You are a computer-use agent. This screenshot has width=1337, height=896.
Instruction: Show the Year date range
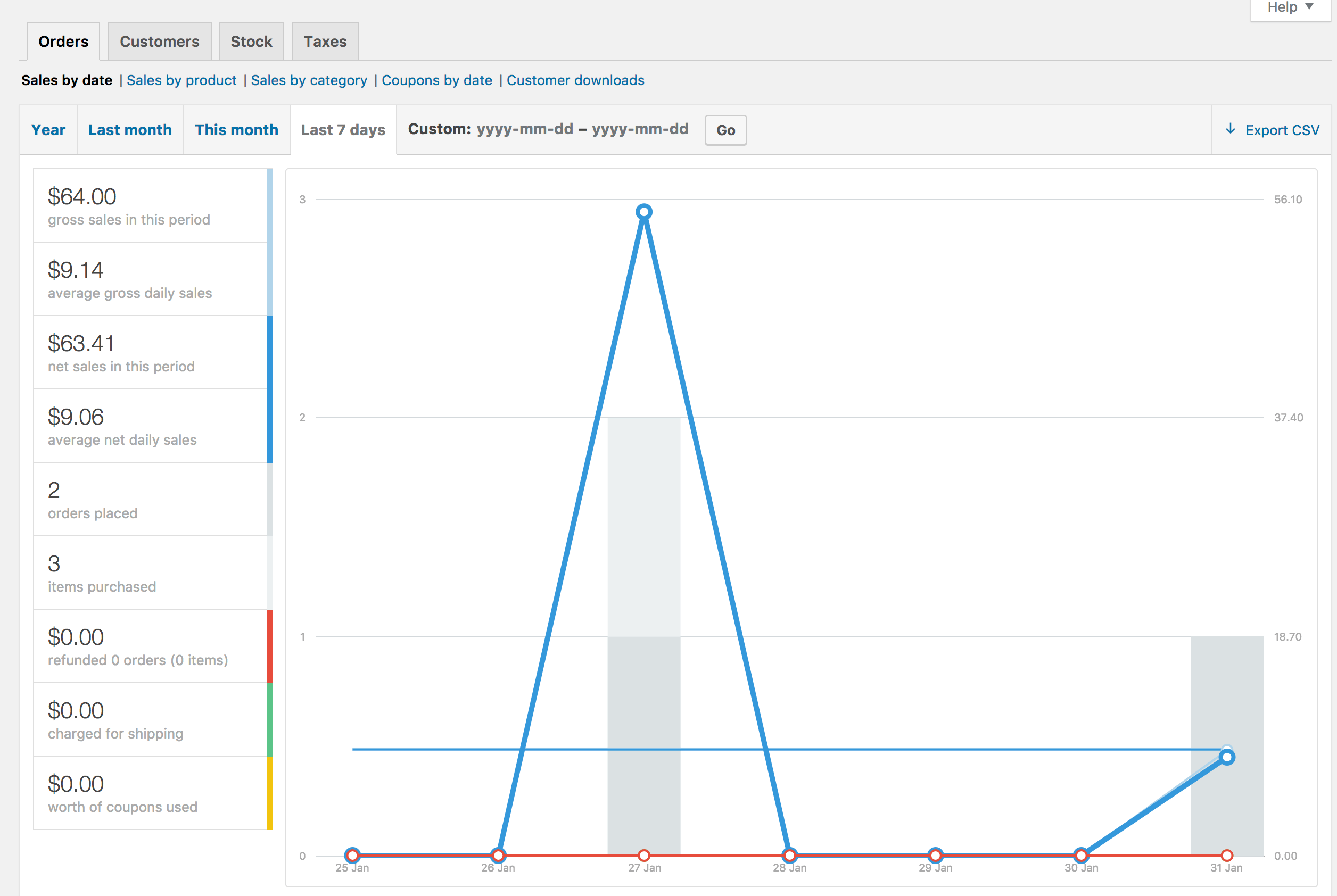[48, 130]
